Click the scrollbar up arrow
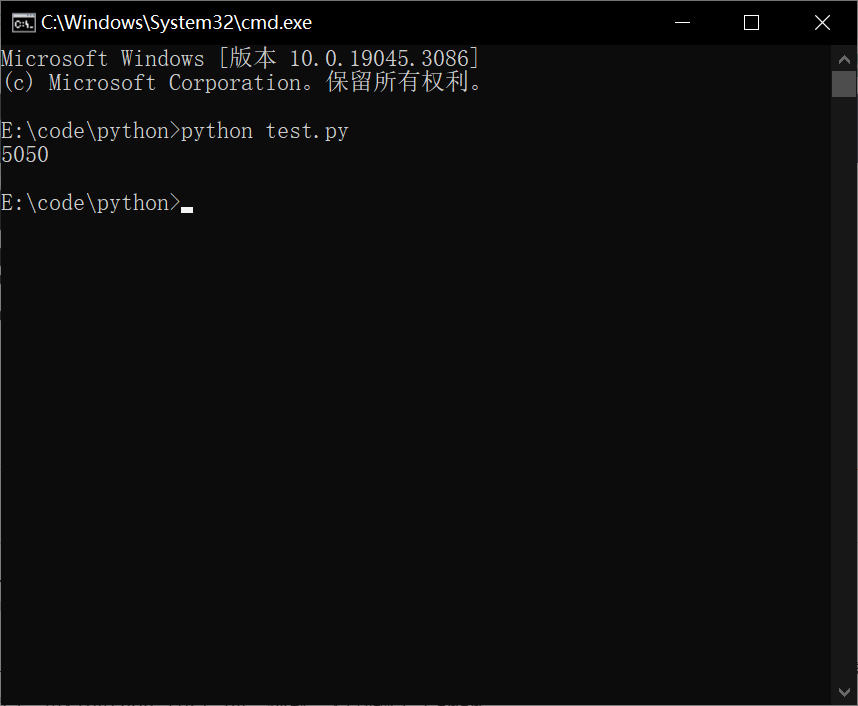The image size is (858, 706). click(844, 58)
